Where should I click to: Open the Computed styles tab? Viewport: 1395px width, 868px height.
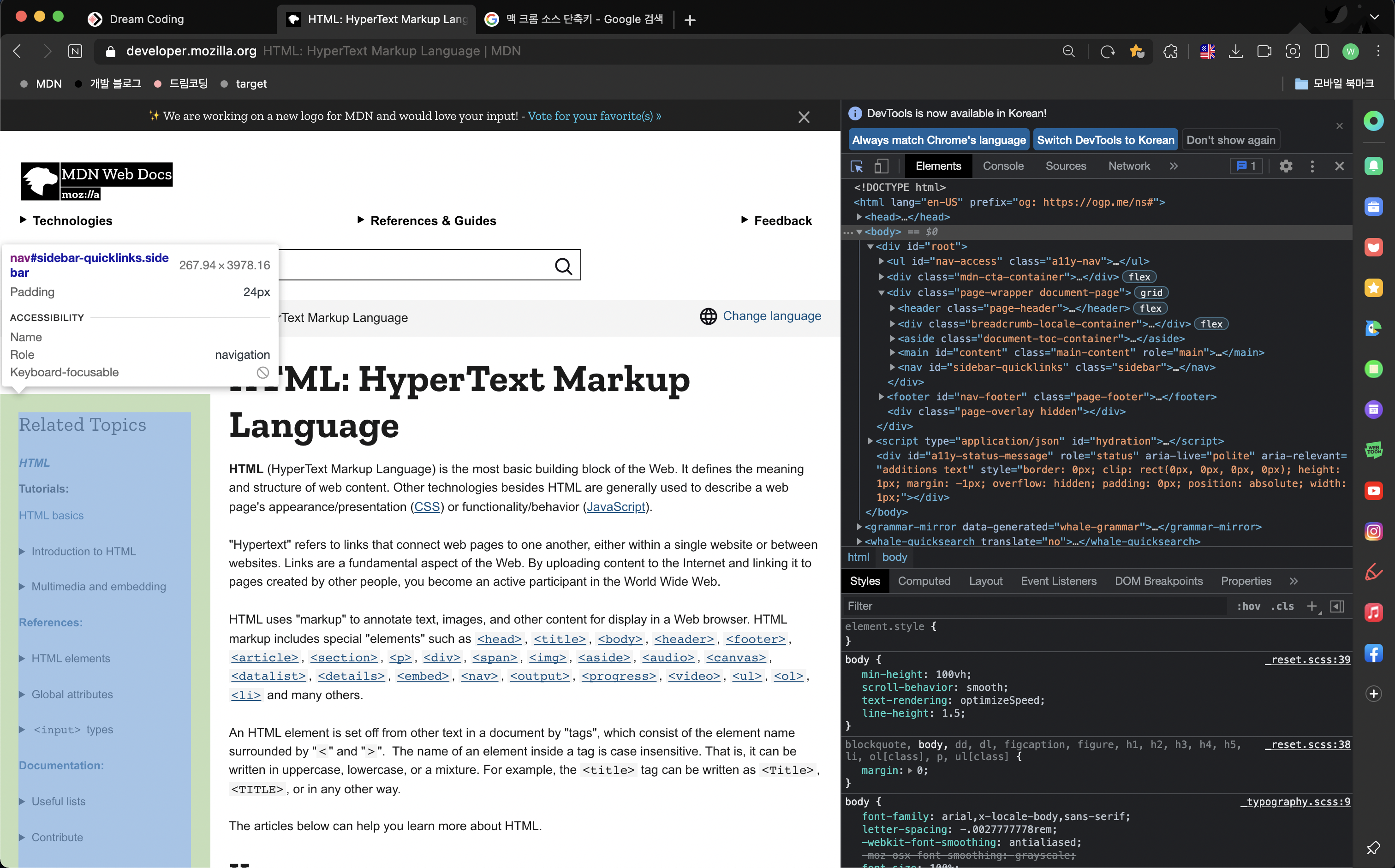click(x=924, y=581)
